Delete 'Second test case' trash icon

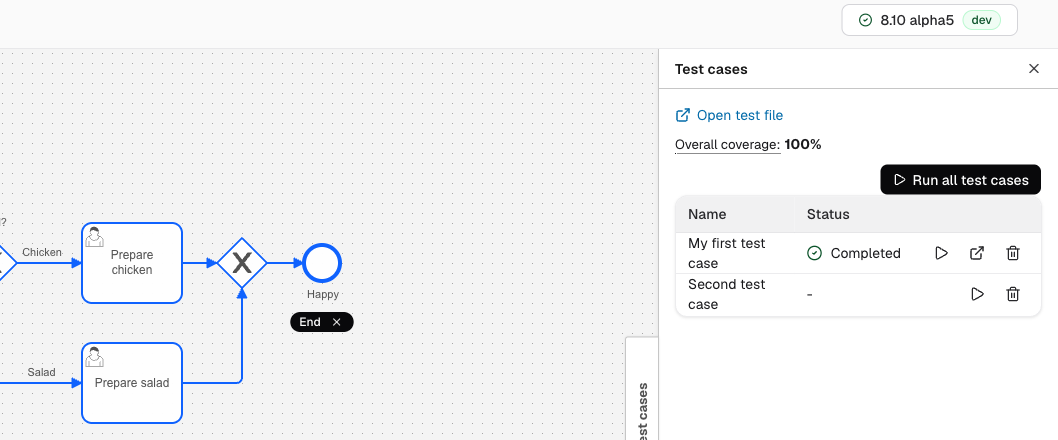tap(1013, 294)
